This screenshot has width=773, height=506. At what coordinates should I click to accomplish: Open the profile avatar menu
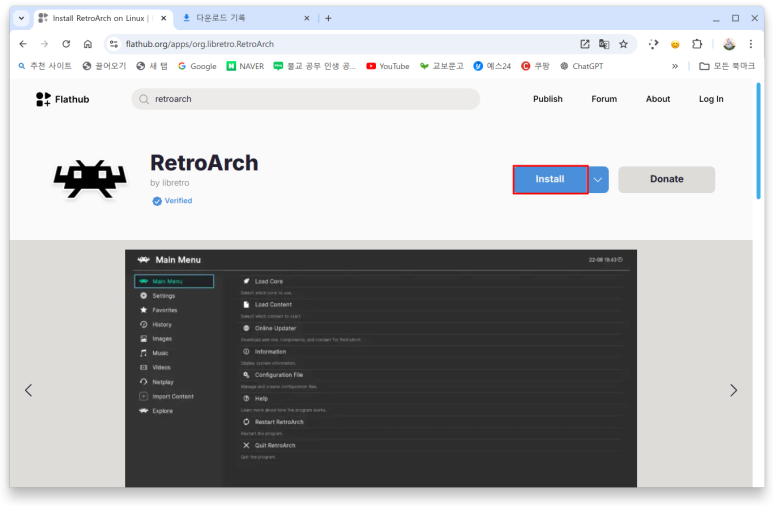729,44
